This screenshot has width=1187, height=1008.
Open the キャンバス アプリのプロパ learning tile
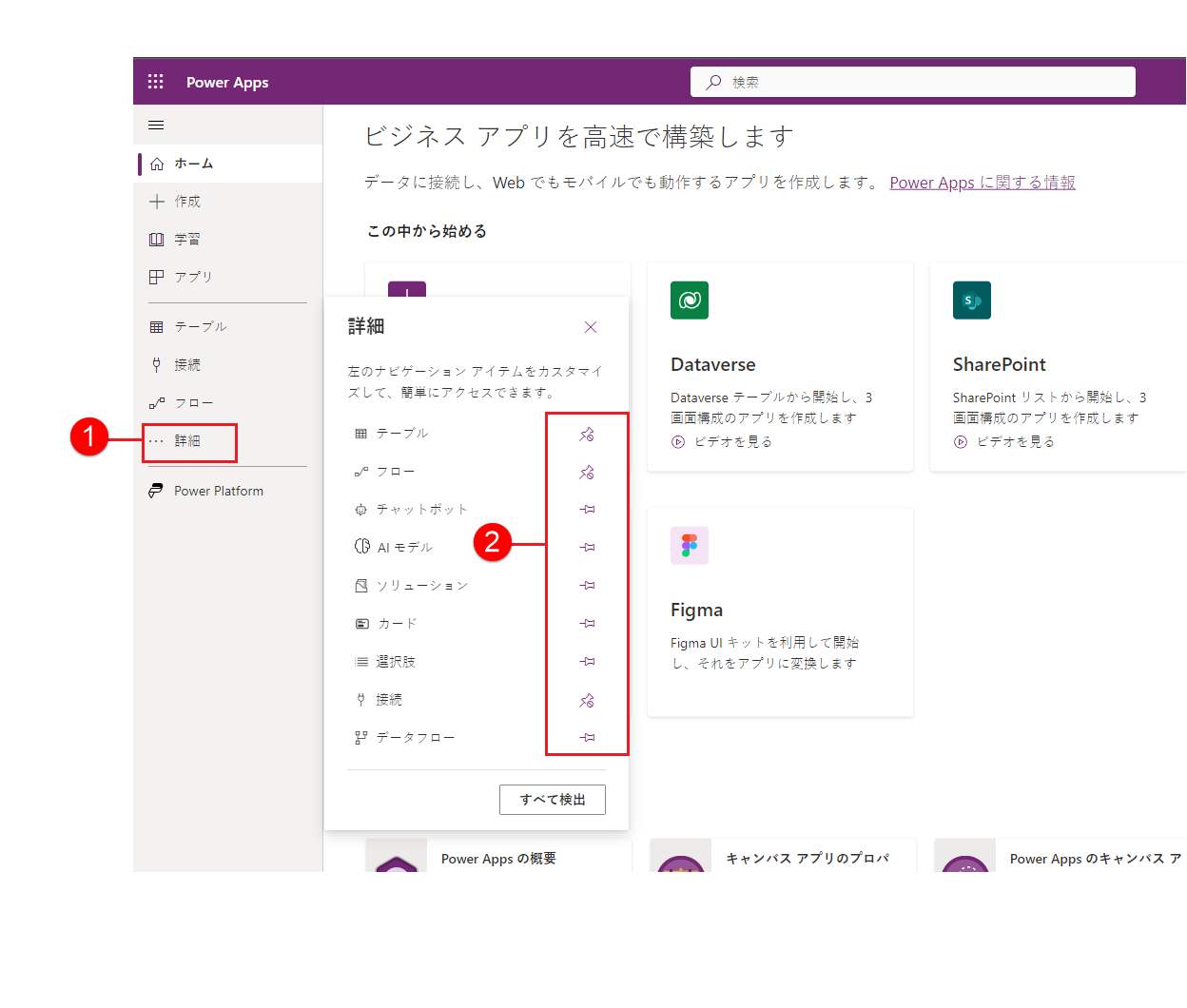tap(784, 856)
